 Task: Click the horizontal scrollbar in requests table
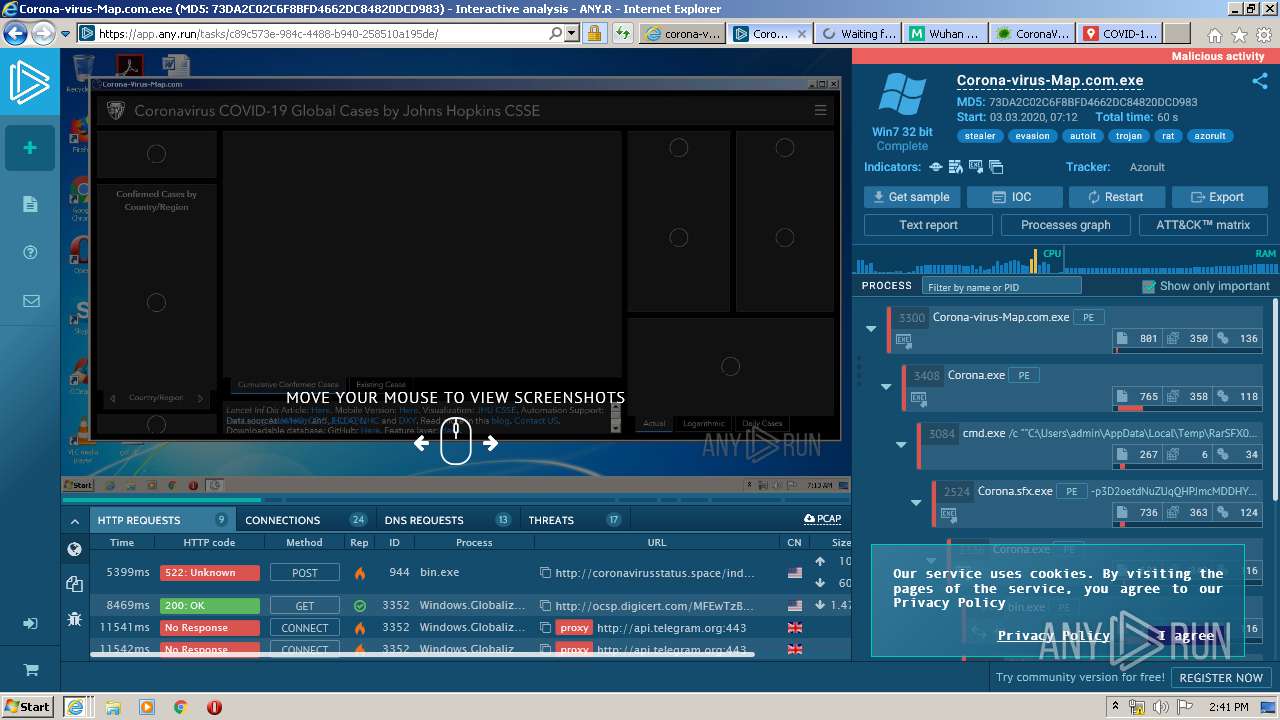point(422,655)
